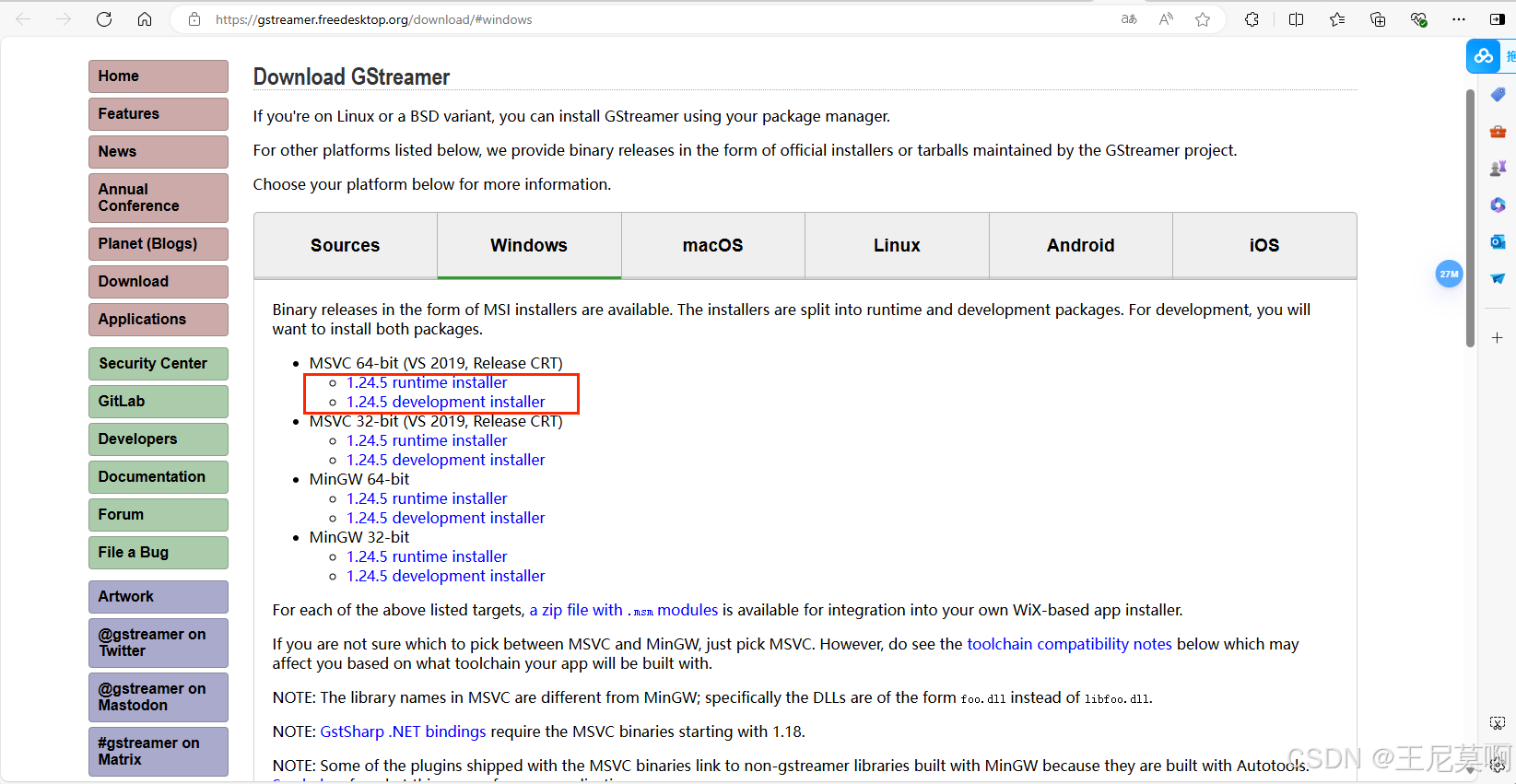The width and height of the screenshot is (1516, 784).
Task: Click the address bar URL field
Action: [645, 19]
